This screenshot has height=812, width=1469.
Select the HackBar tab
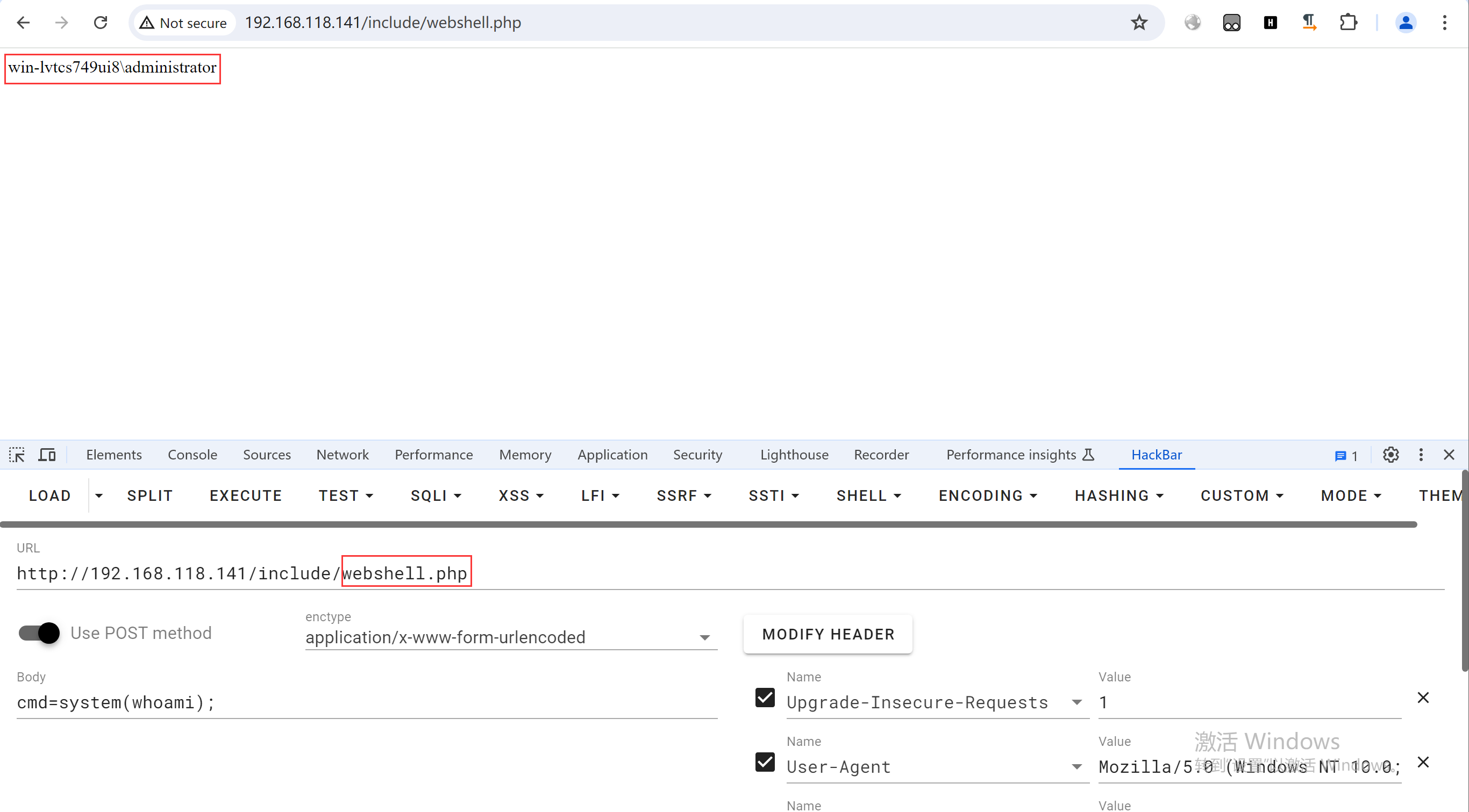click(x=1157, y=455)
